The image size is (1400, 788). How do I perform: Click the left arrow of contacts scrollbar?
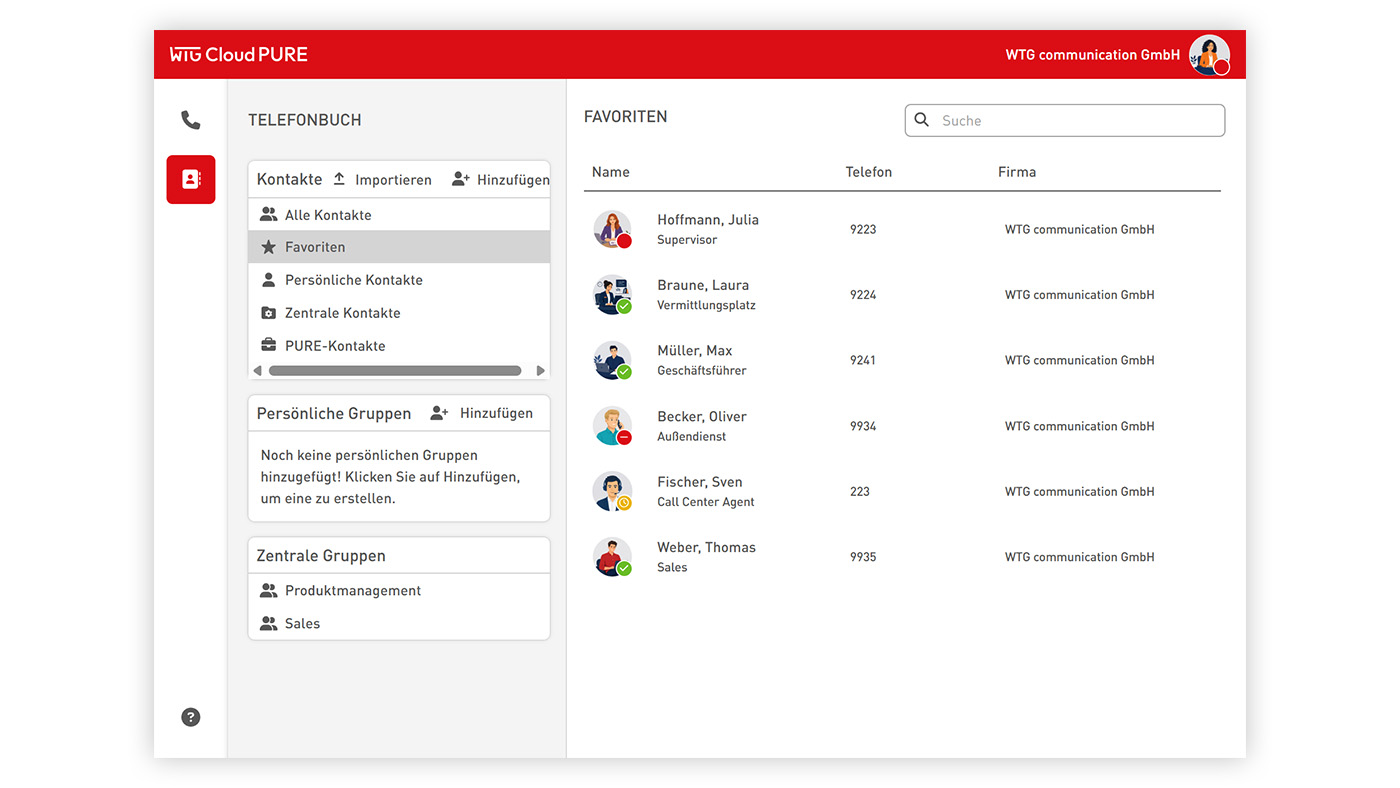point(257,371)
